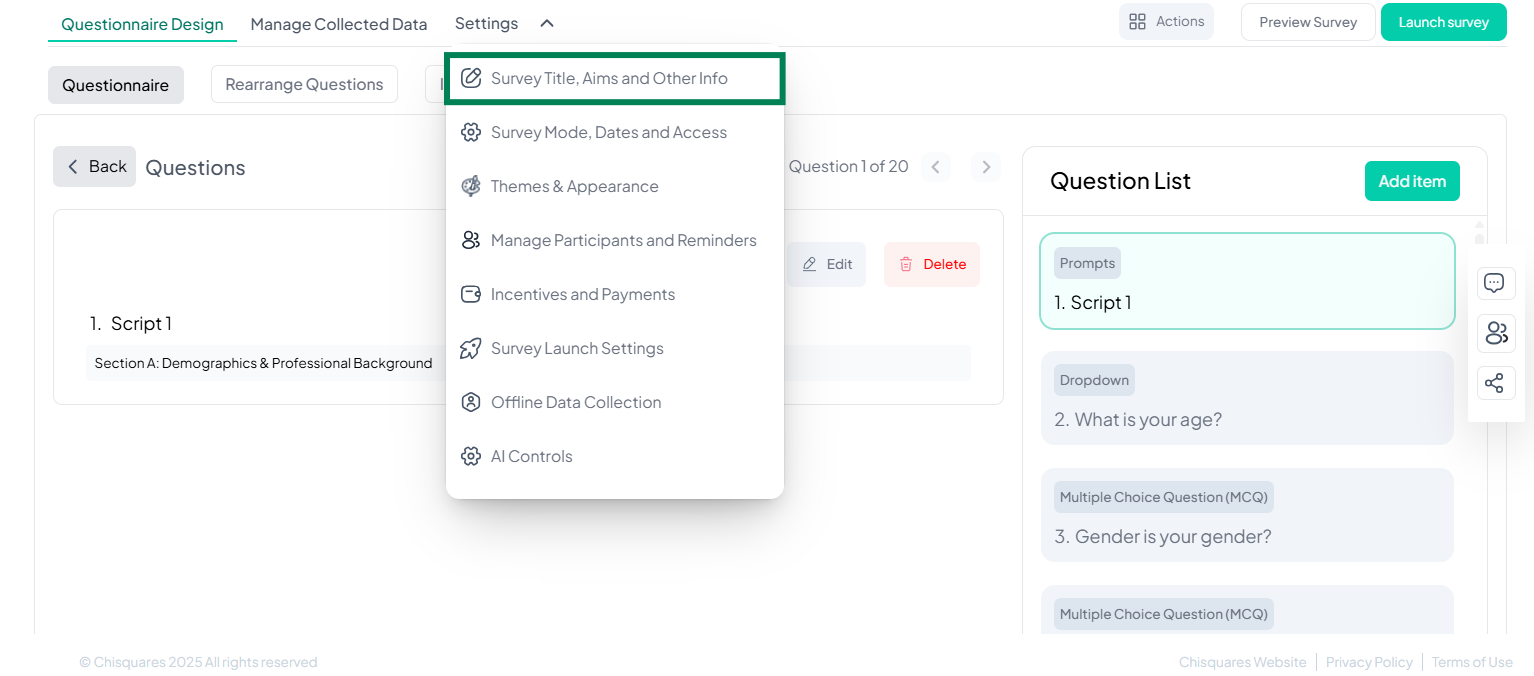Click the participants icon in right sidebar
The height and width of the screenshot is (676, 1534).
(1495, 333)
